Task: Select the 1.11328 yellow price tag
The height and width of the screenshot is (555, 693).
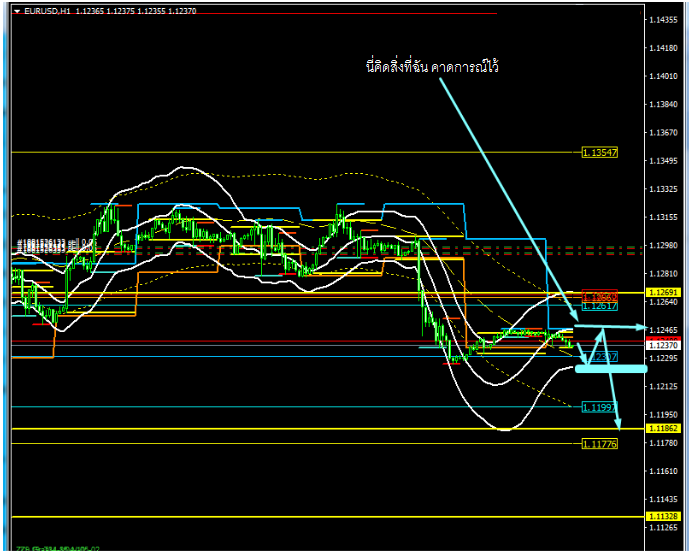Action: (x=663, y=517)
